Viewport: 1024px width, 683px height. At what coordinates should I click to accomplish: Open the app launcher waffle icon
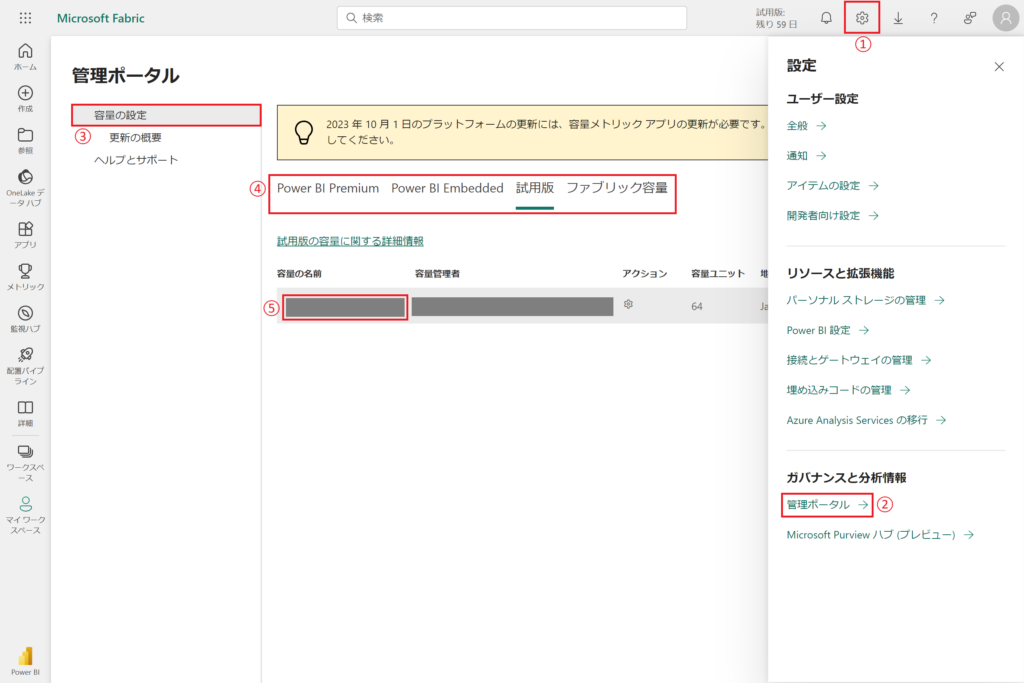pos(25,18)
